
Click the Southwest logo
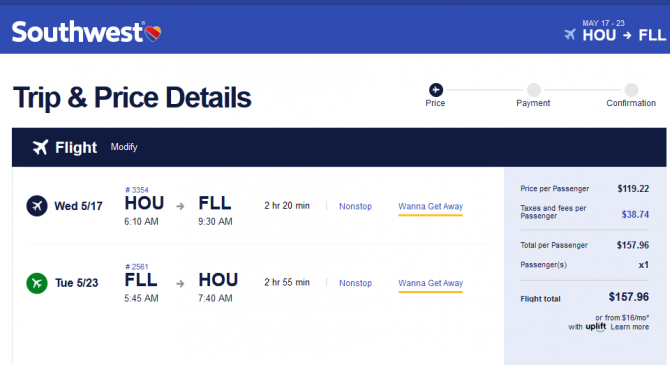[86, 32]
